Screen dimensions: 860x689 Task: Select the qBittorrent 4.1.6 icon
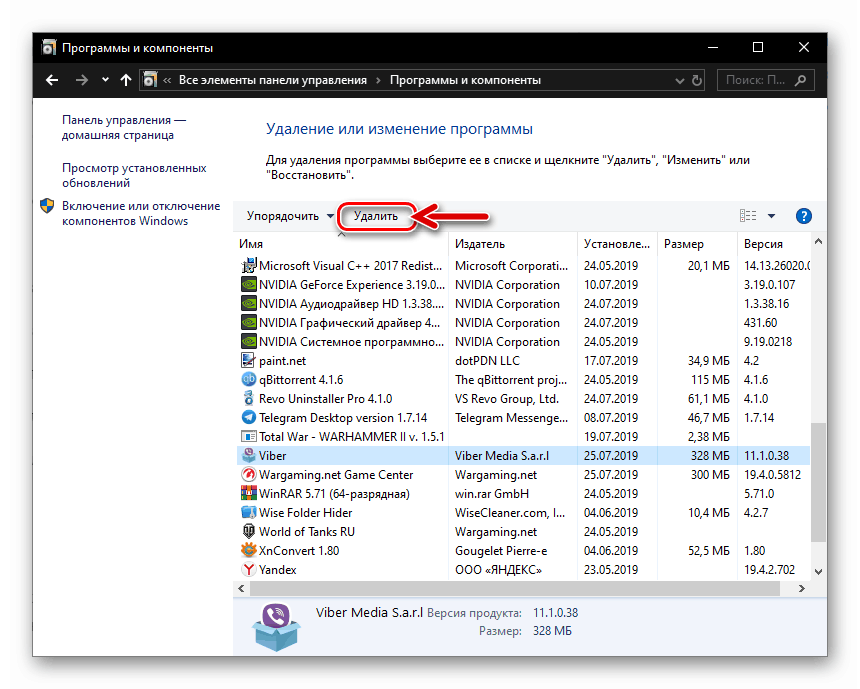[x=248, y=380]
